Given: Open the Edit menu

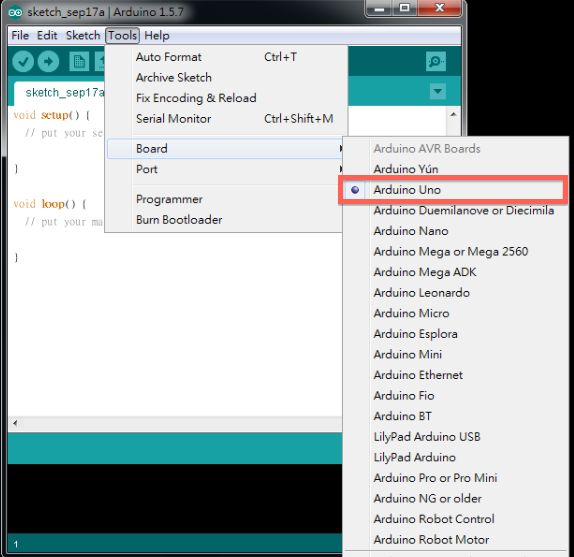Looking at the screenshot, I should pyautogui.click(x=47, y=35).
